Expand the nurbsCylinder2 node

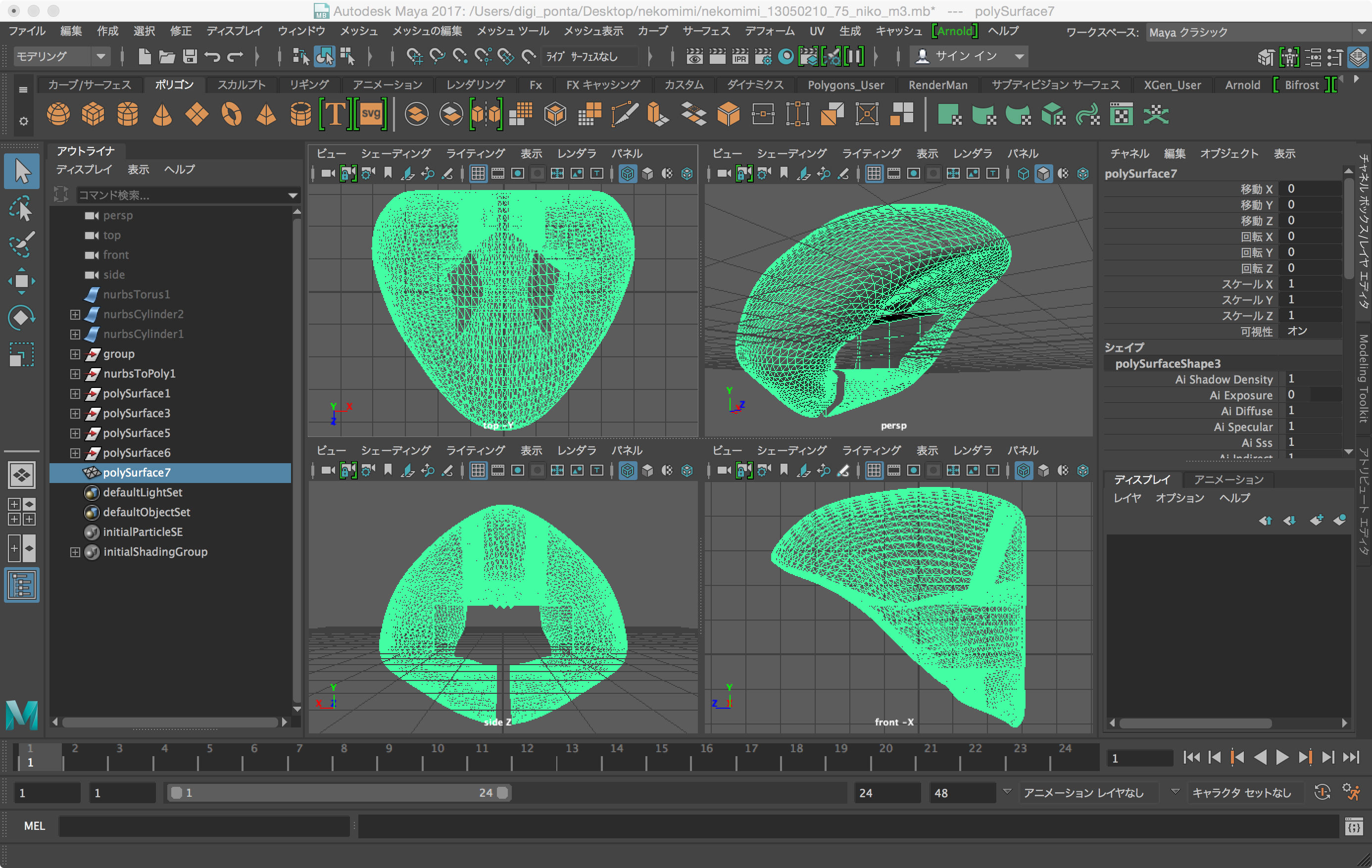(x=75, y=314)
